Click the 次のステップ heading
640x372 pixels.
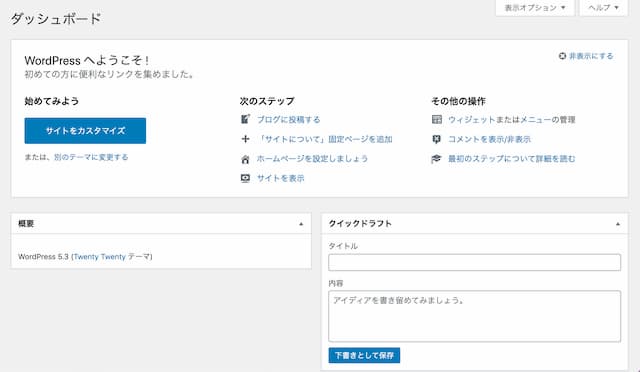(x=267, y=101)
